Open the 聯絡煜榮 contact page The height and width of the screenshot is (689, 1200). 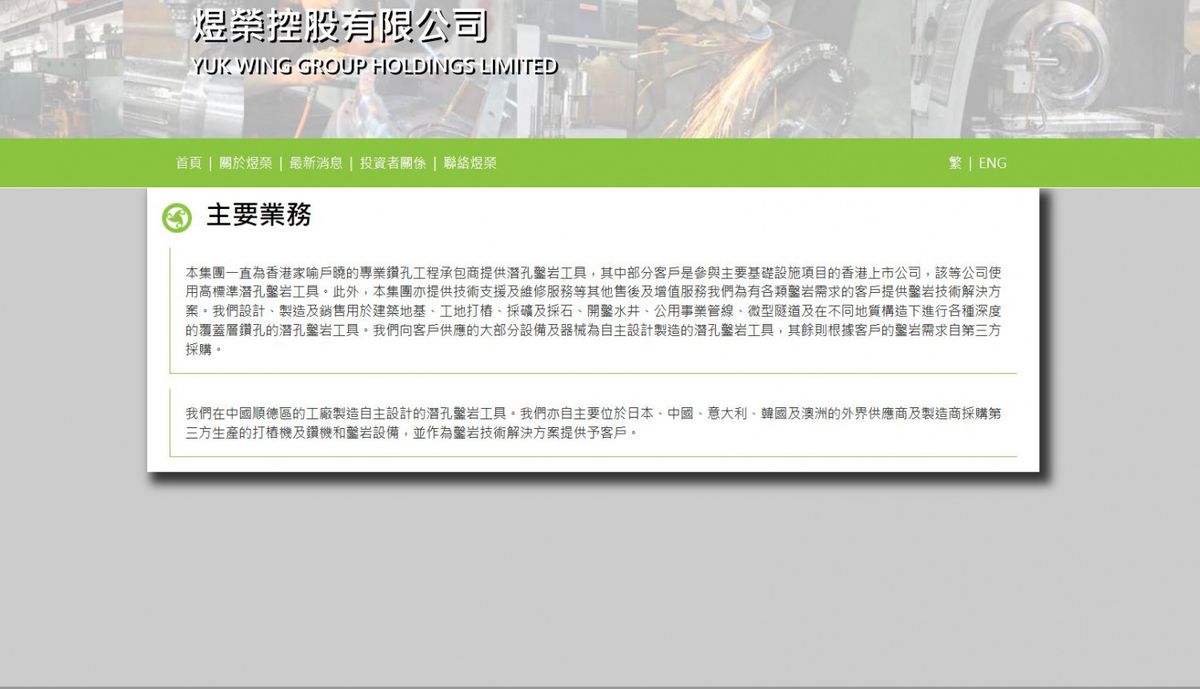470,163
